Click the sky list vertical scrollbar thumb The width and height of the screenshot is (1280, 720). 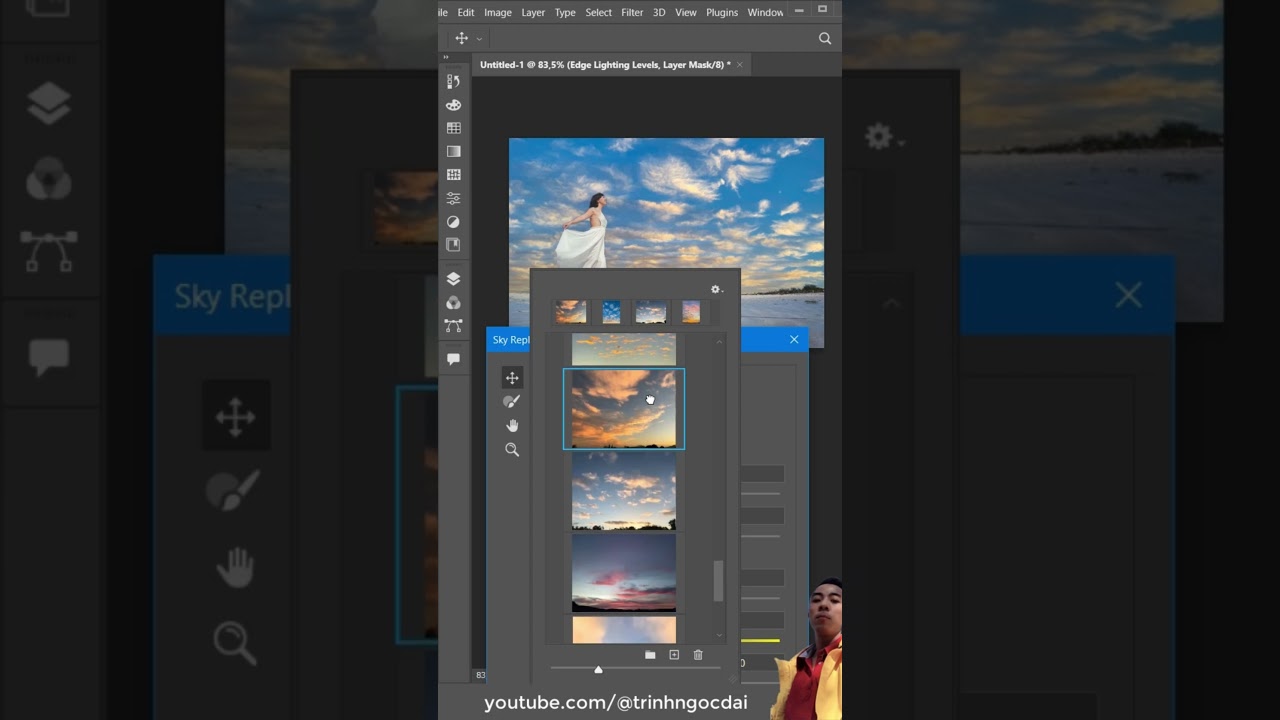point(717,581)
